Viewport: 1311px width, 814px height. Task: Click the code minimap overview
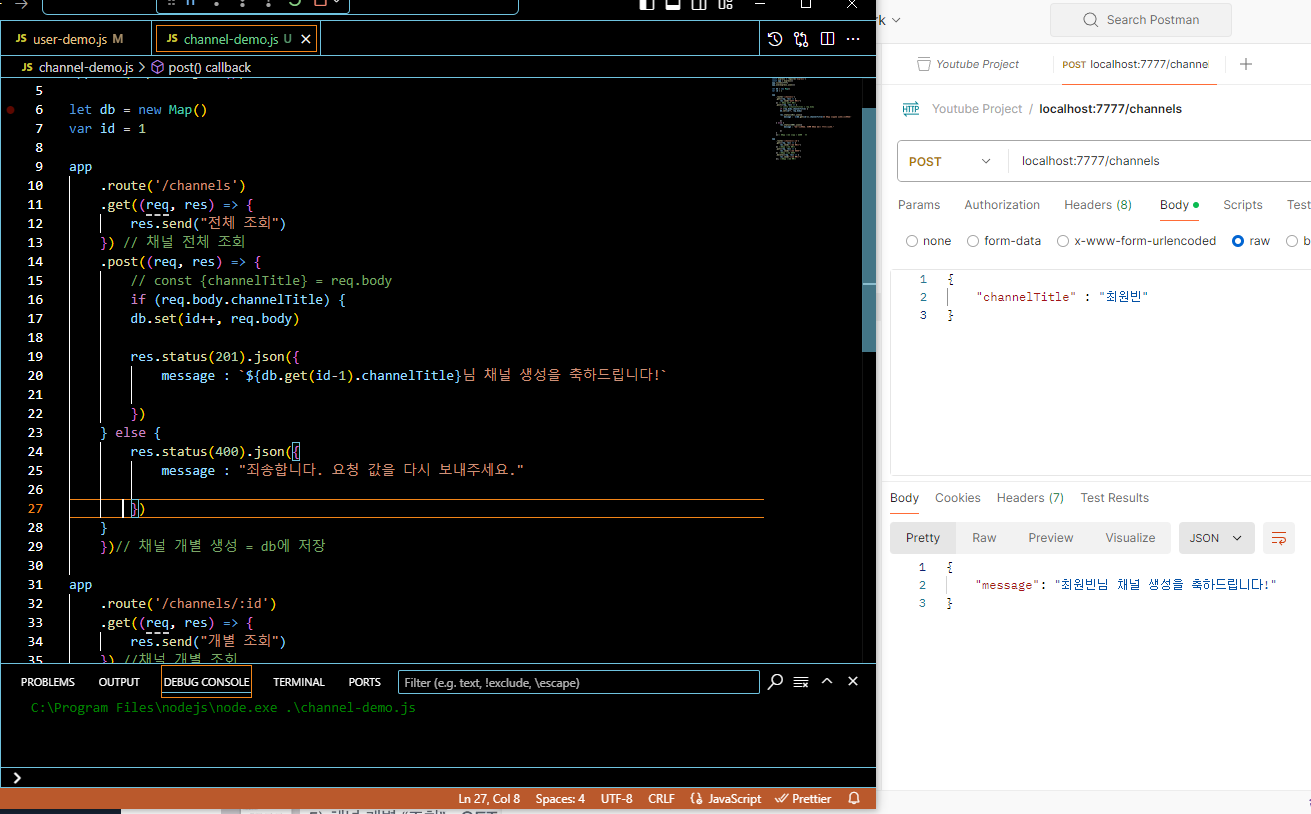810,120
